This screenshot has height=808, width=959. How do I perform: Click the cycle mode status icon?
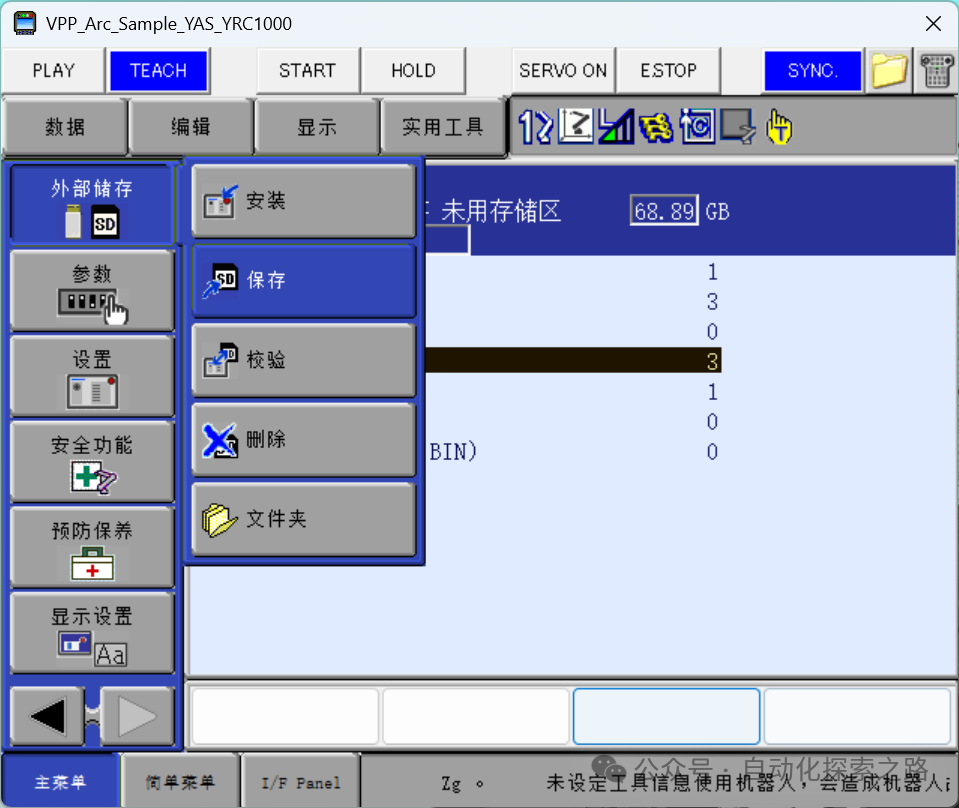[x=697, y=126]
